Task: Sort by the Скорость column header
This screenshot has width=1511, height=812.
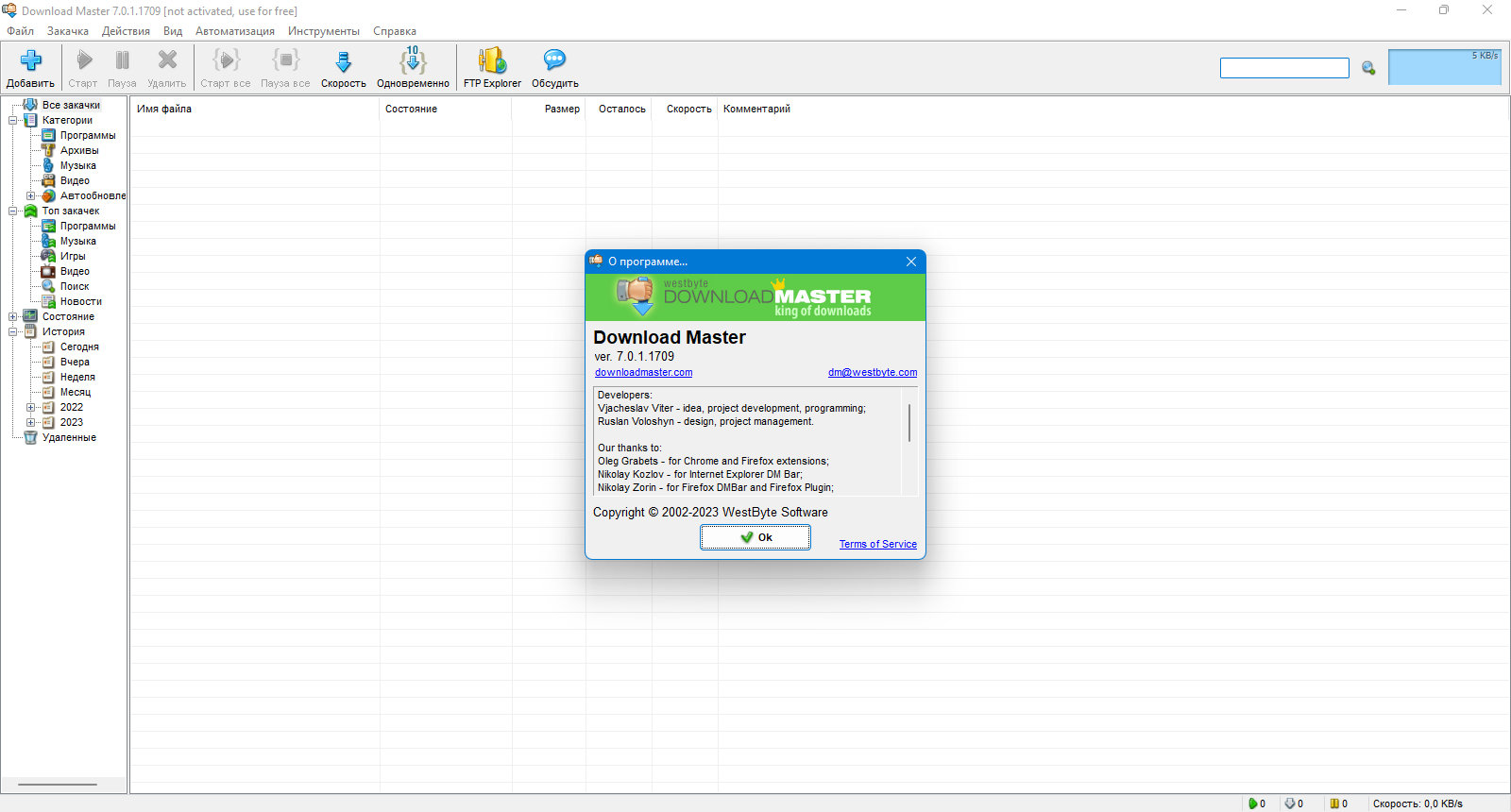Action: click(686, 109)
